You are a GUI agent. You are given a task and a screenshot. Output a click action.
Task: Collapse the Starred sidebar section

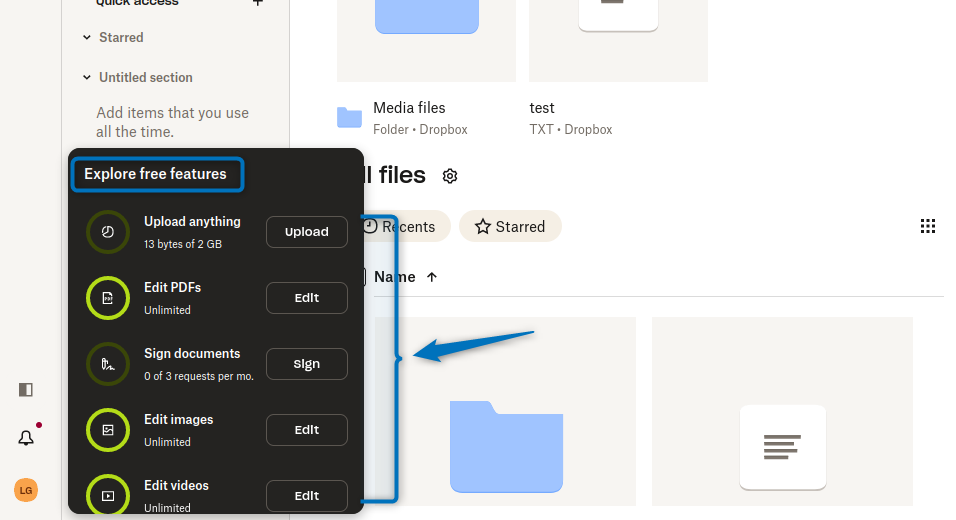point(87,38)
